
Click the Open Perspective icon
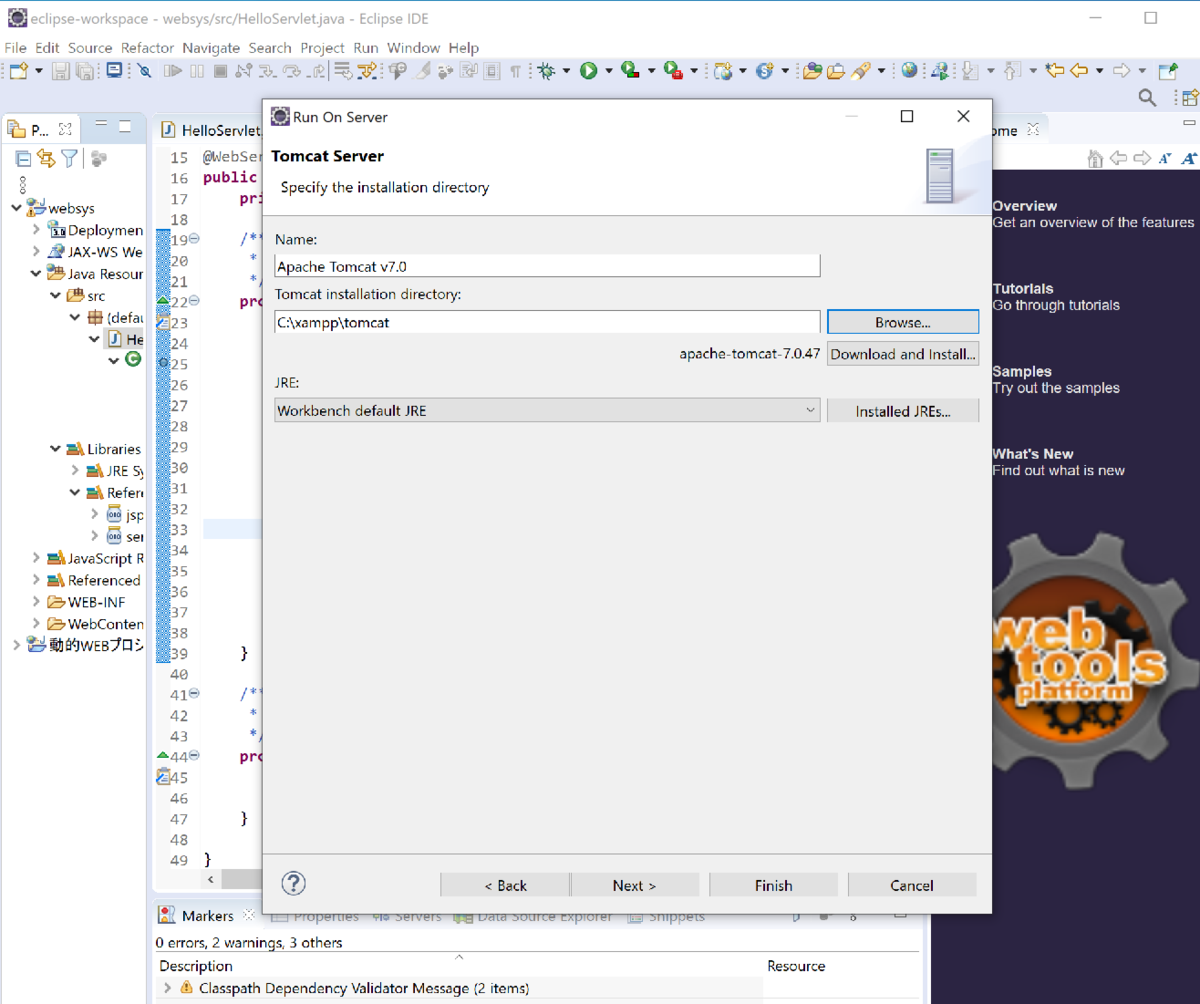[x=1189, y=97]
